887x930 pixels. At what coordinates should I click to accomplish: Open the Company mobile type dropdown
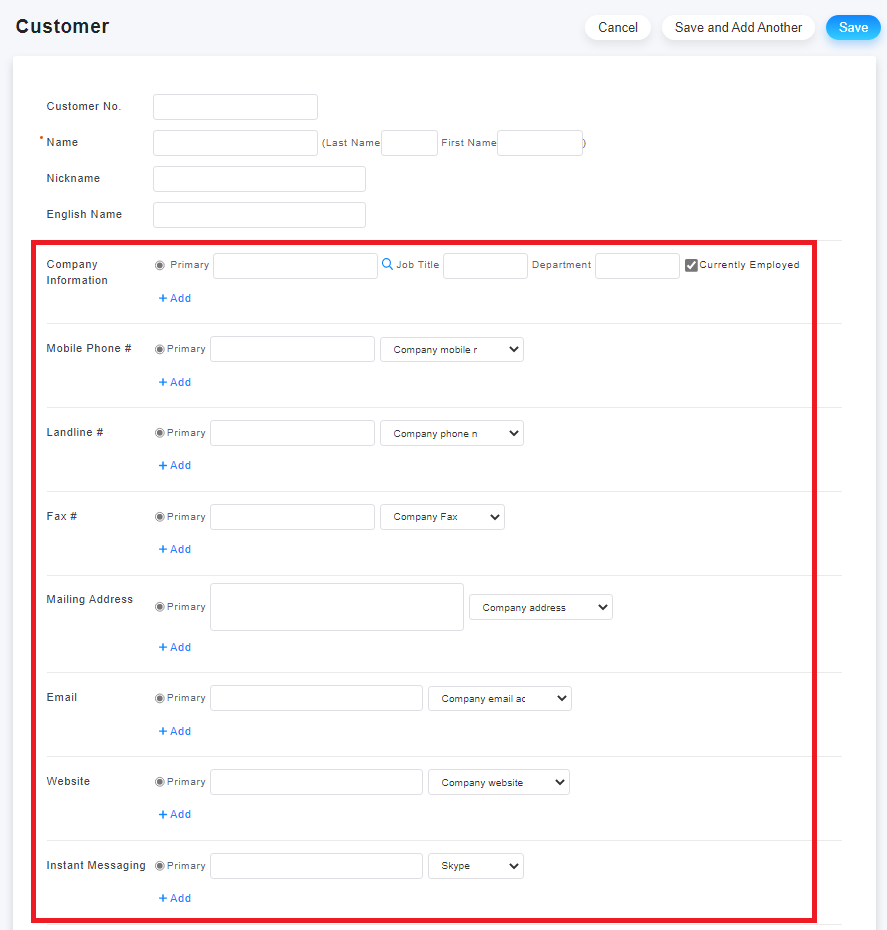coord(452,349)
